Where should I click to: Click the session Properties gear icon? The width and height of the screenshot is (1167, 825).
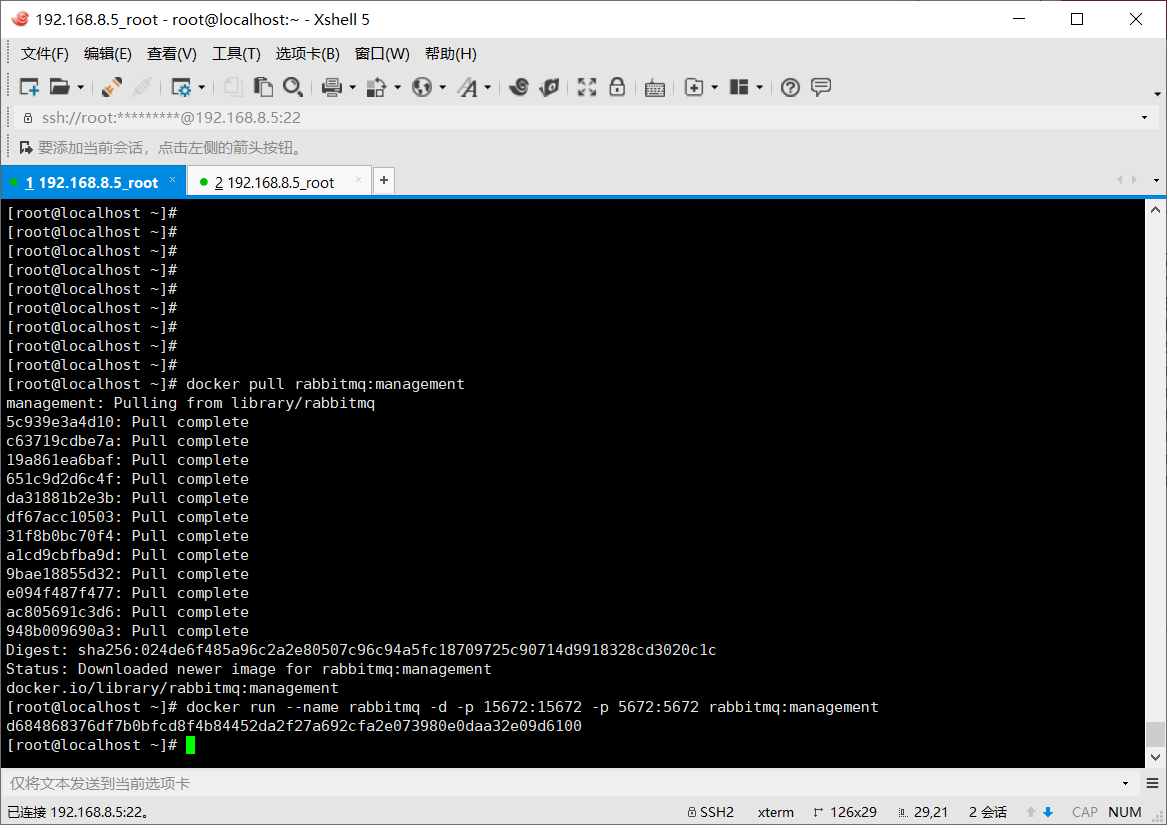click(x=181, y=87)
